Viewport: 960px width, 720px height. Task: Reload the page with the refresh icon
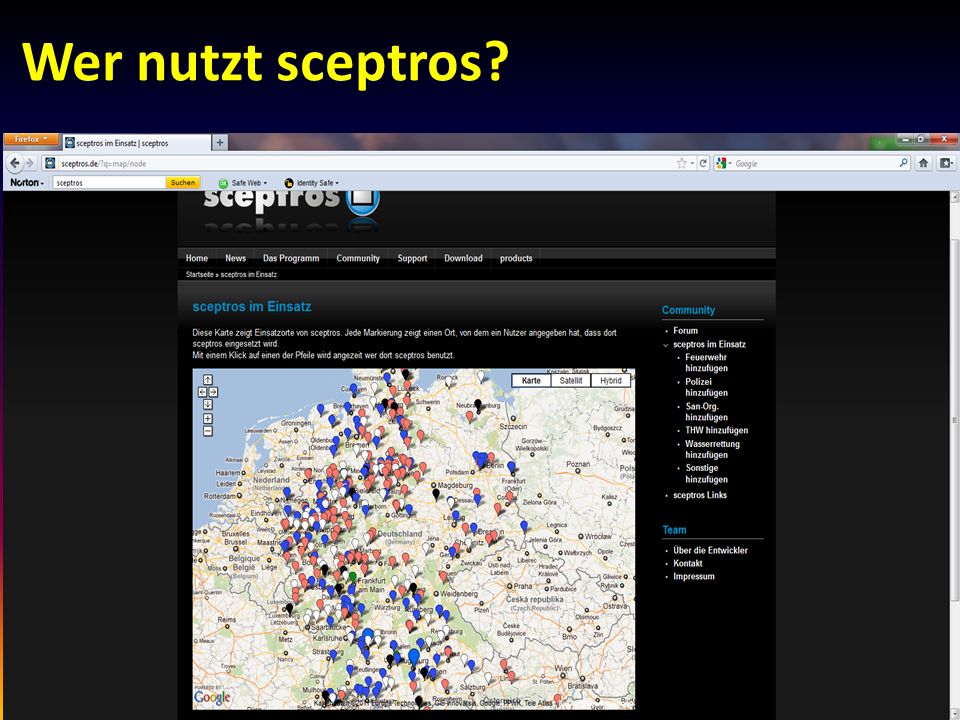click(x=703, y=163)
